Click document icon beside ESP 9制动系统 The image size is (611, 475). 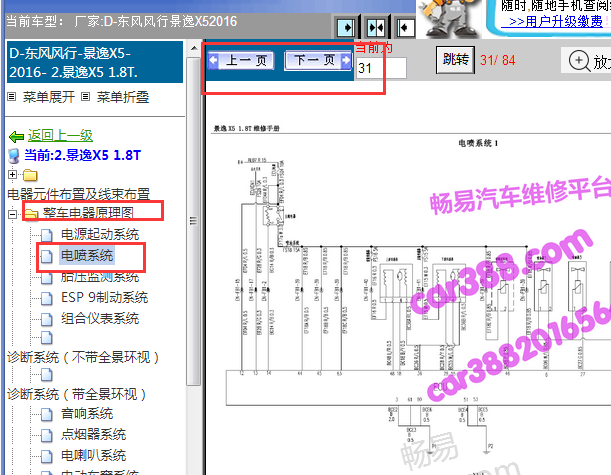[47, 298]
